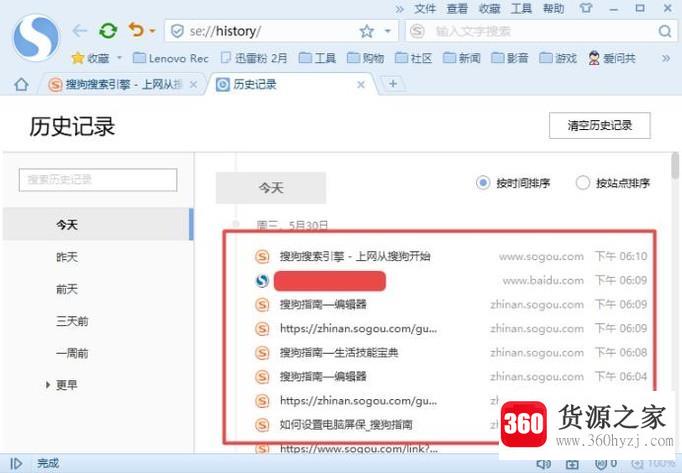This screenshot has height=473, width=682.
Task: Open address bar dropdown arrow
Action: pos(388,31)
